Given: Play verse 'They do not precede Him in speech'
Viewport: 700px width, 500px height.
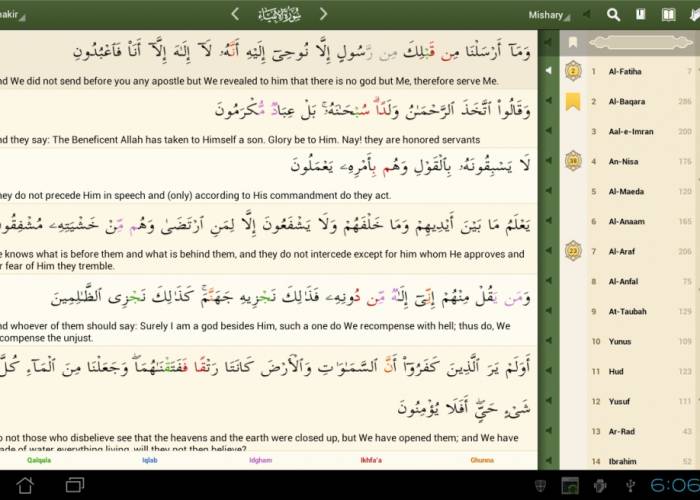Looking at the screenshot, I should (x=549, y=161).
